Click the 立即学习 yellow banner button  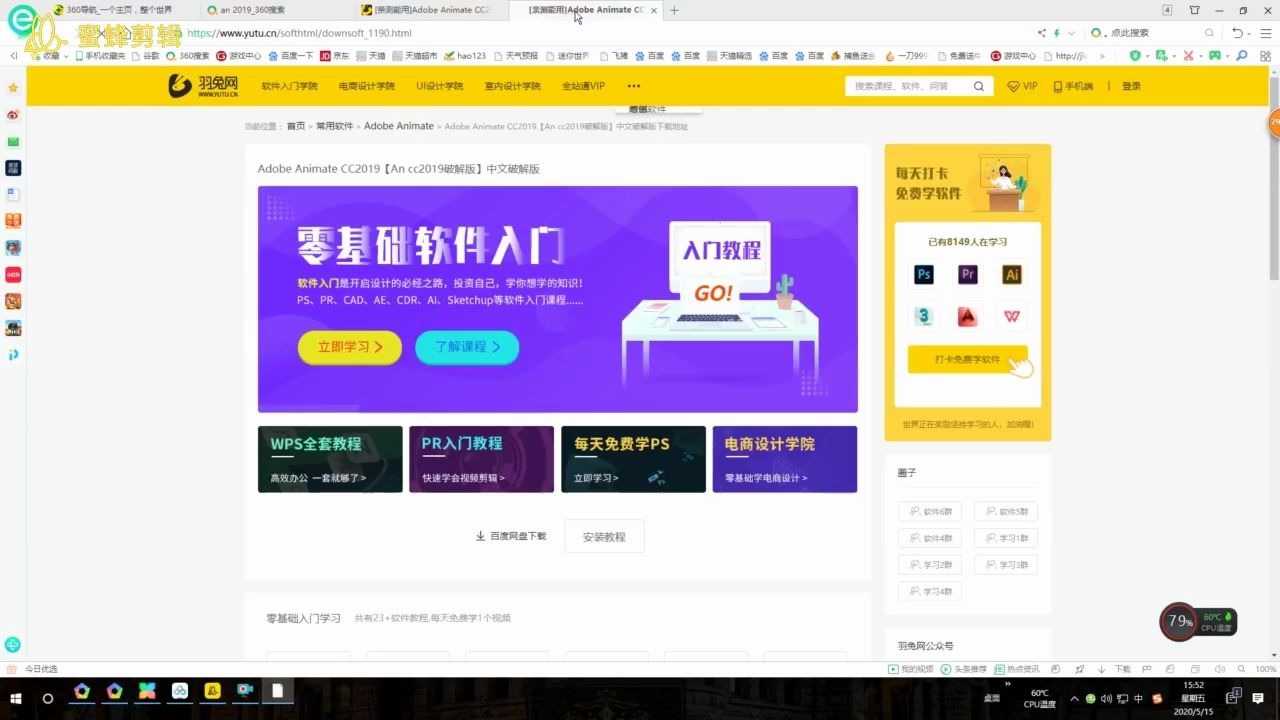click(x=350, y=347)
